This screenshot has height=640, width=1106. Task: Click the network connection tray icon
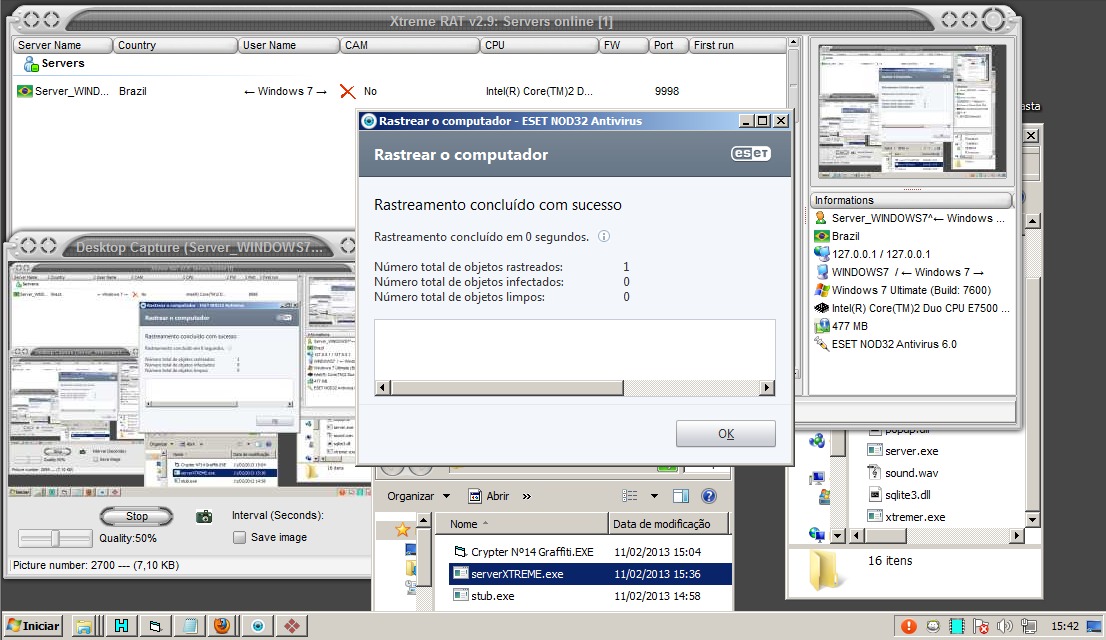tap(1029, 626)
